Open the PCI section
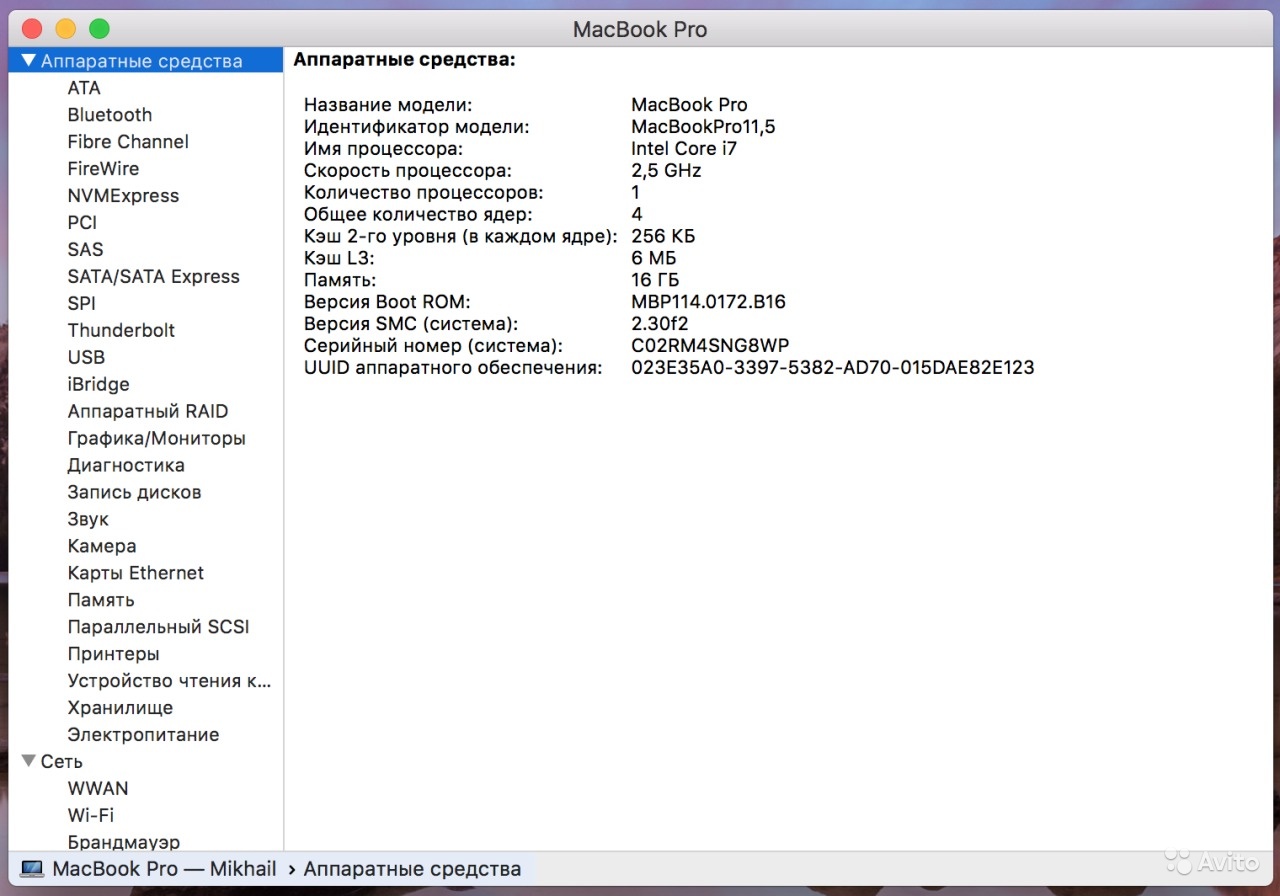The image size is (1280, 896). coord(82,223)
